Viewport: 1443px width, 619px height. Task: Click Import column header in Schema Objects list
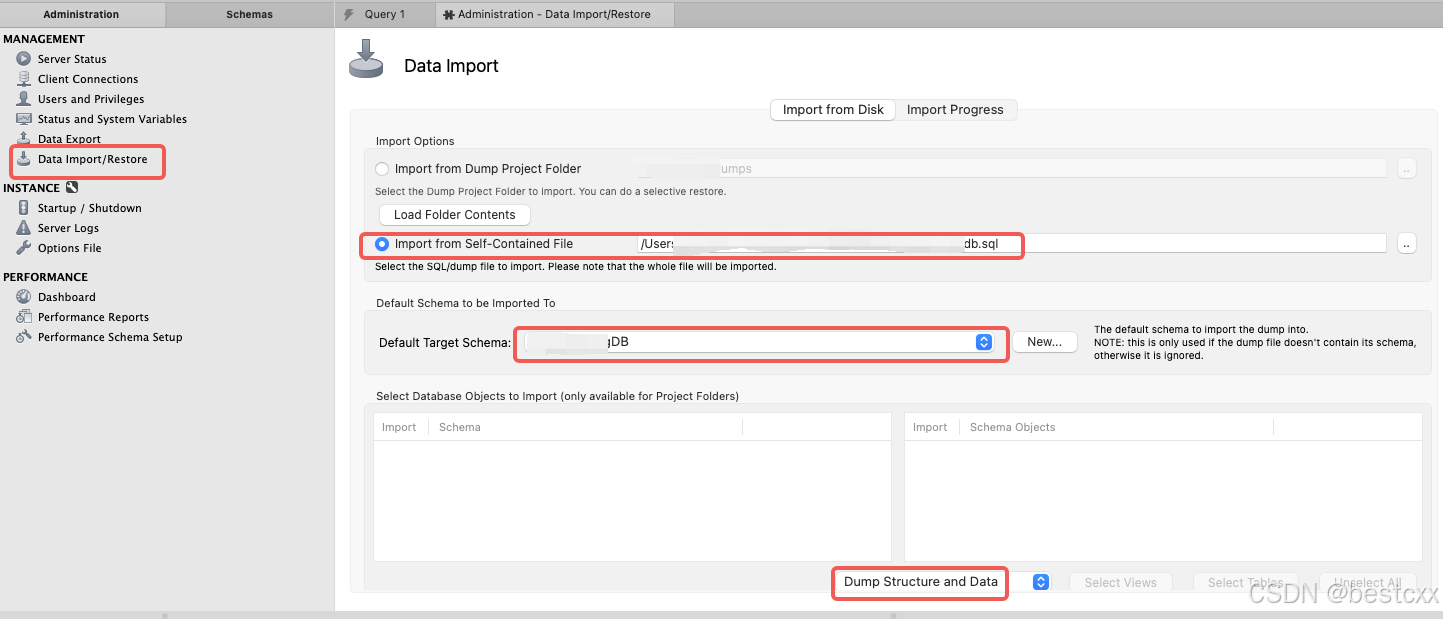pyautogui.click(x=930, y=427)
